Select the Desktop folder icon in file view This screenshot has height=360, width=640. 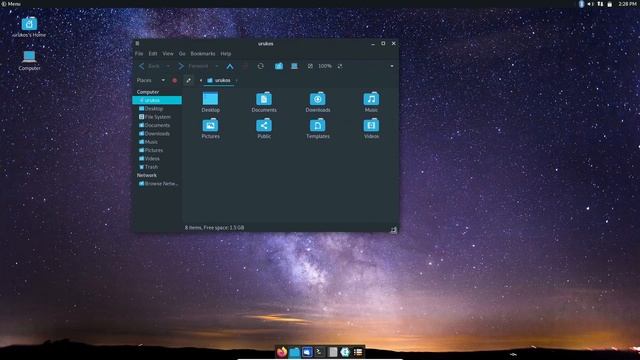point(211,99)
